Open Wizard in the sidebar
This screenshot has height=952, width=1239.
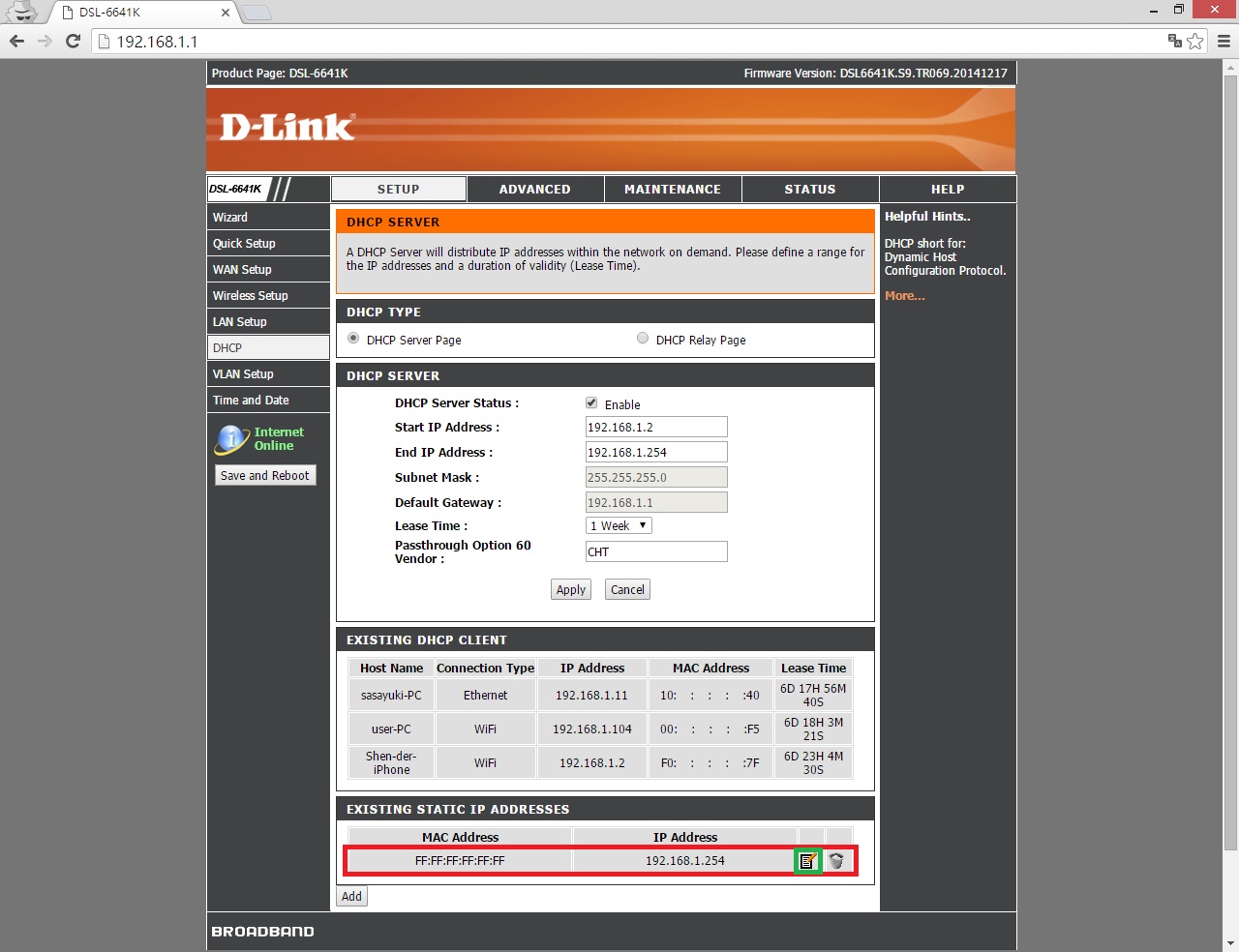268,217
